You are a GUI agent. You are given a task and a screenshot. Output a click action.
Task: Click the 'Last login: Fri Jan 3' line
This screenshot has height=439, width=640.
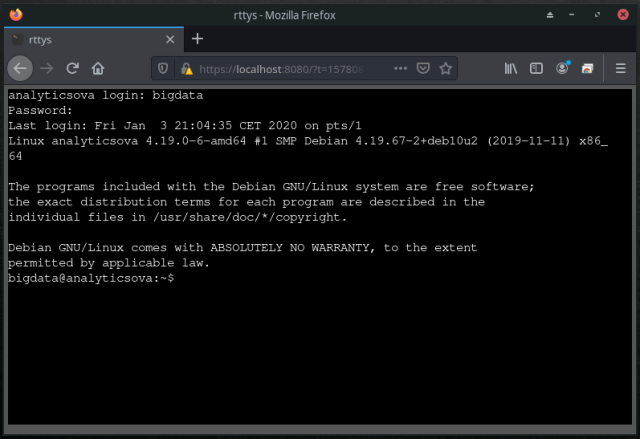(184, 126)
